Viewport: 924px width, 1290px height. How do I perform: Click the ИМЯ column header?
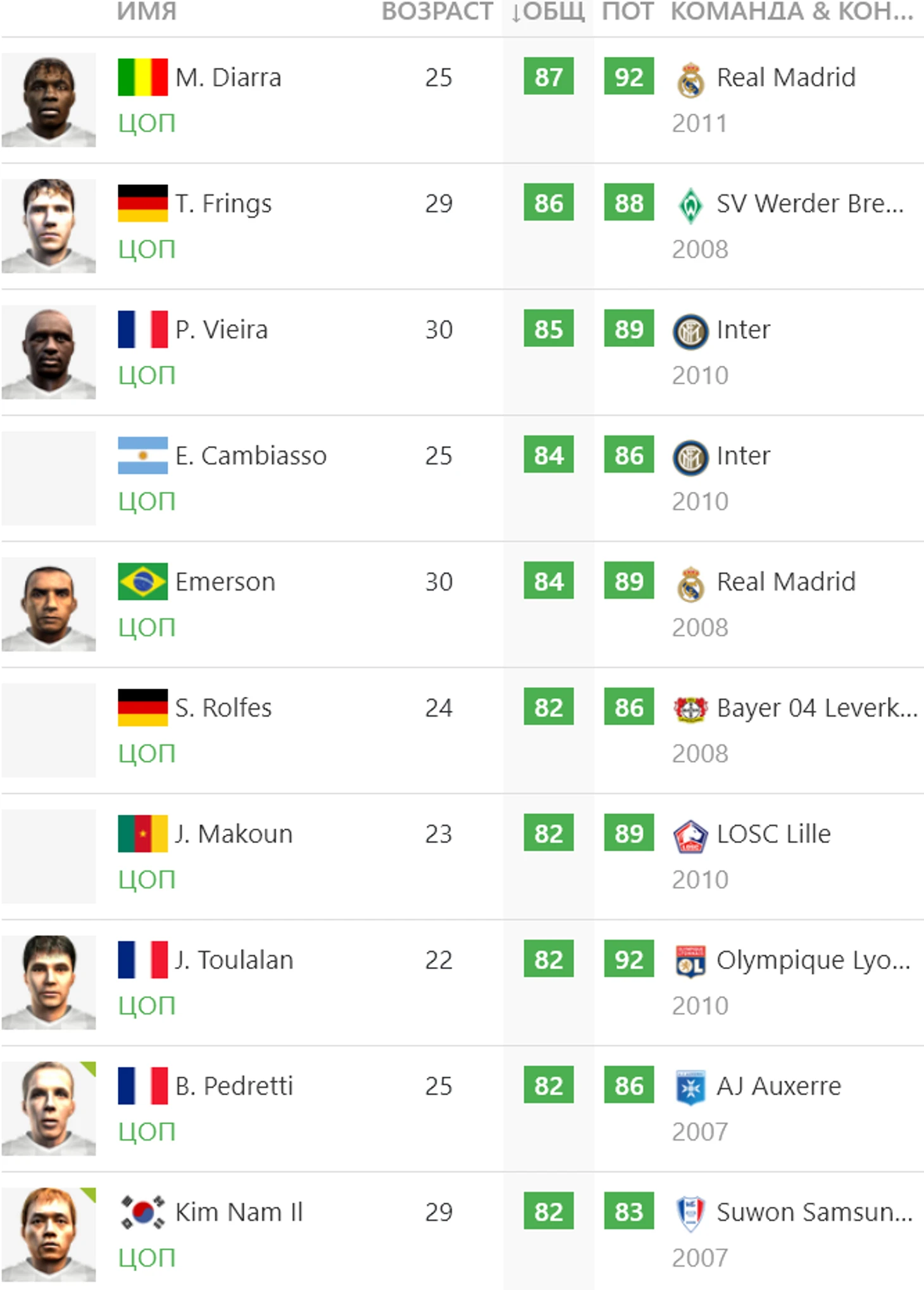(x=147, y=11)
